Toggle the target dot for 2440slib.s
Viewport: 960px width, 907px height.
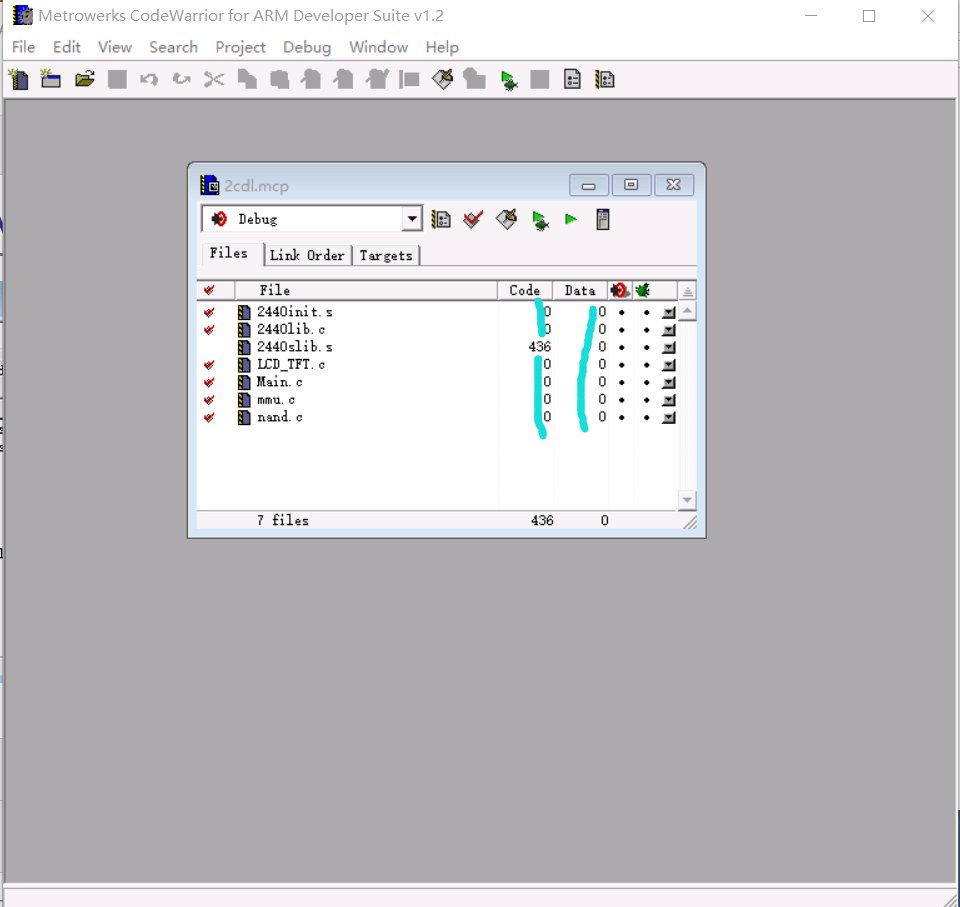621,348
